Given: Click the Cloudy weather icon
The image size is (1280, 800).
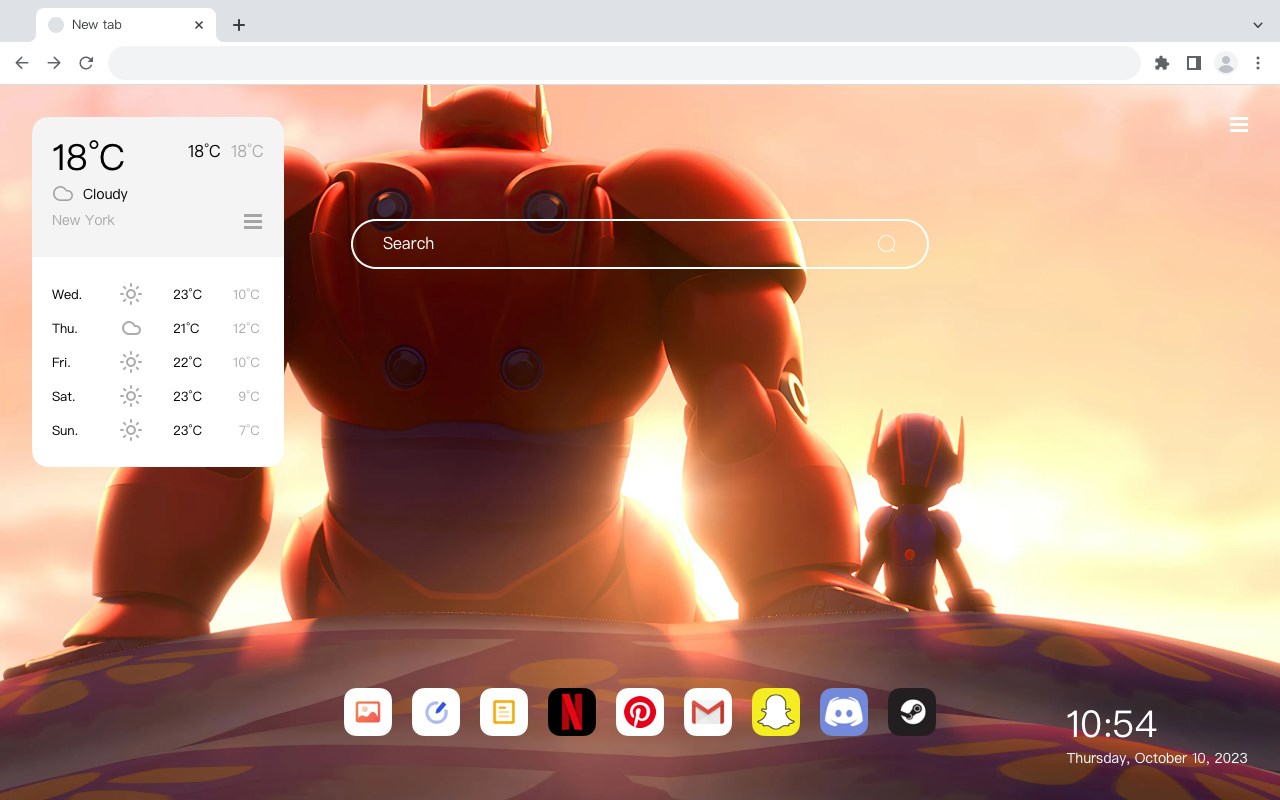Looking at the screenshot, I should 63,194.
